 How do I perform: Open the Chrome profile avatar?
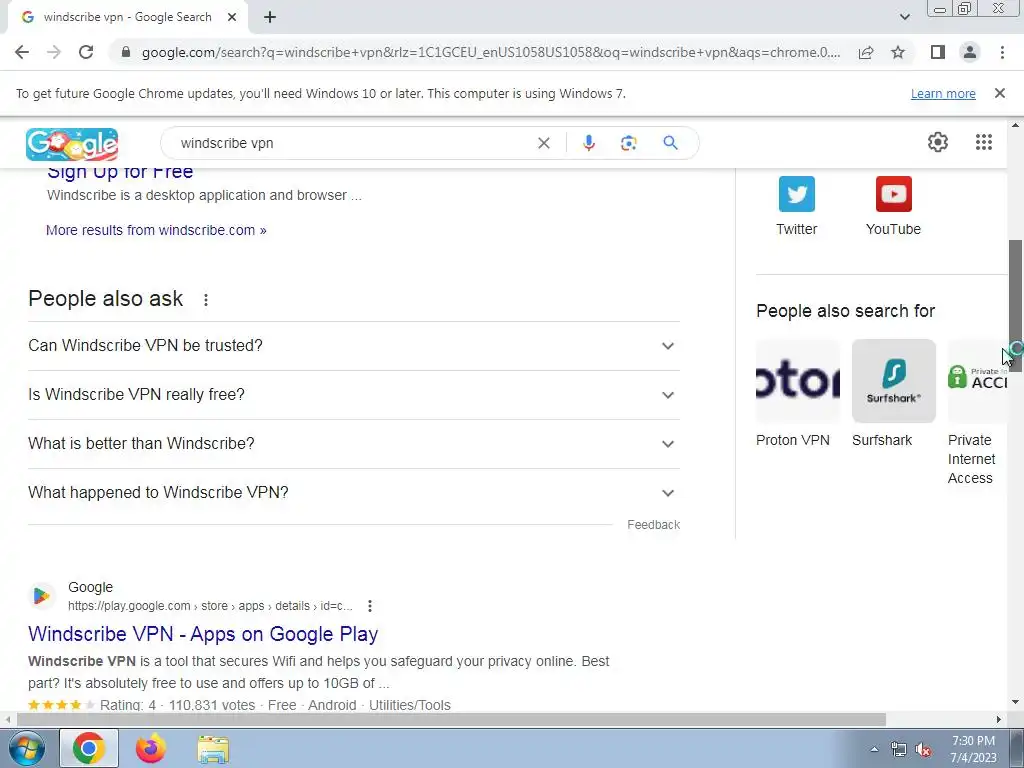pos(970,52)
